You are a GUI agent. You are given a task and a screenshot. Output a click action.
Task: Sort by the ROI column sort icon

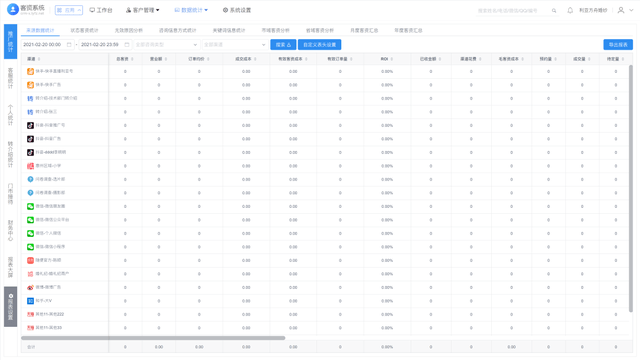point(392,59)
